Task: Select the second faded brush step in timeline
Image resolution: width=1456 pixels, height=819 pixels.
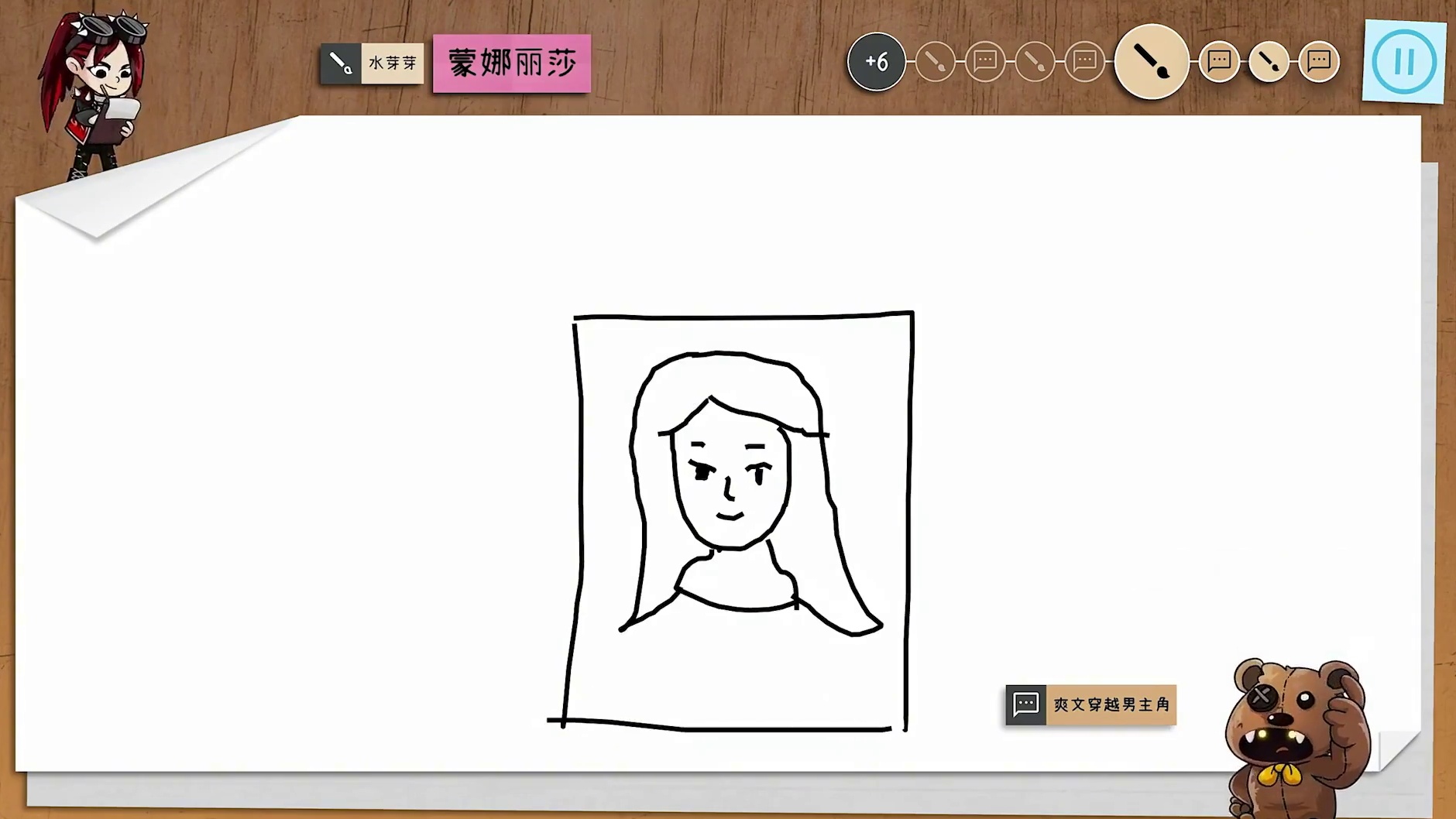Action: (x=1035, y=61)
